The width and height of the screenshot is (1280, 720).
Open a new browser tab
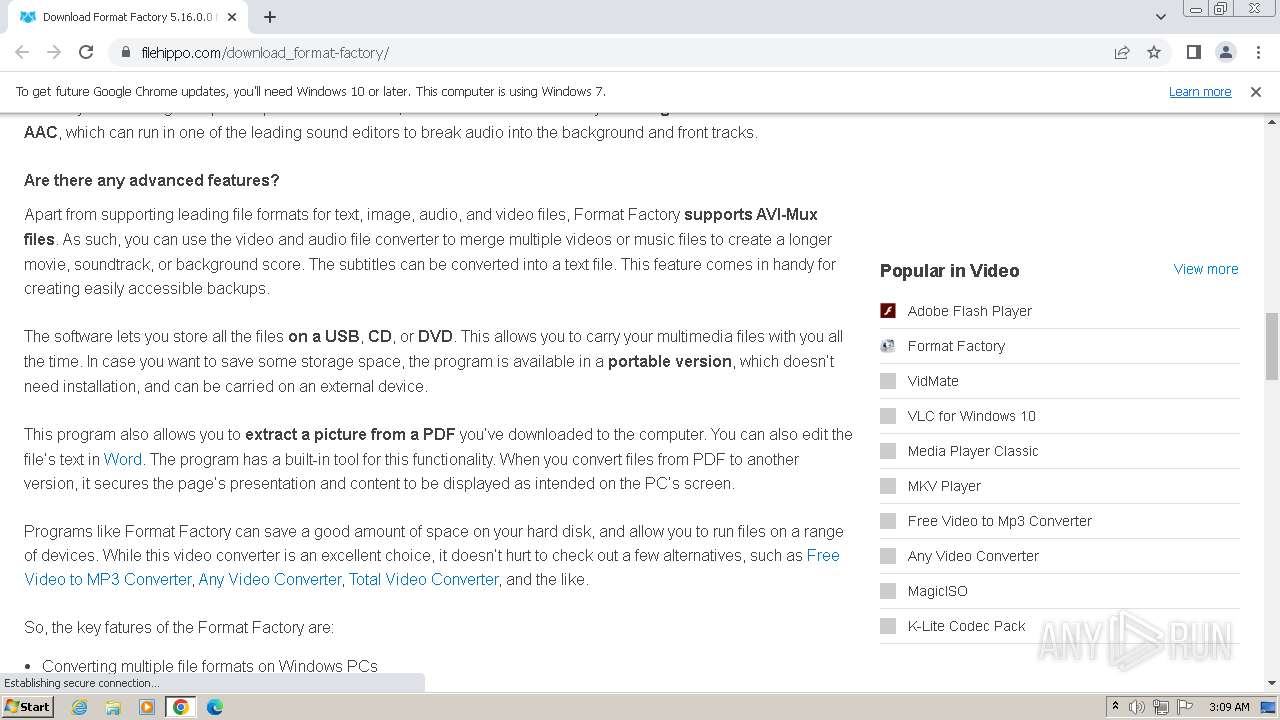pos(270,17)
